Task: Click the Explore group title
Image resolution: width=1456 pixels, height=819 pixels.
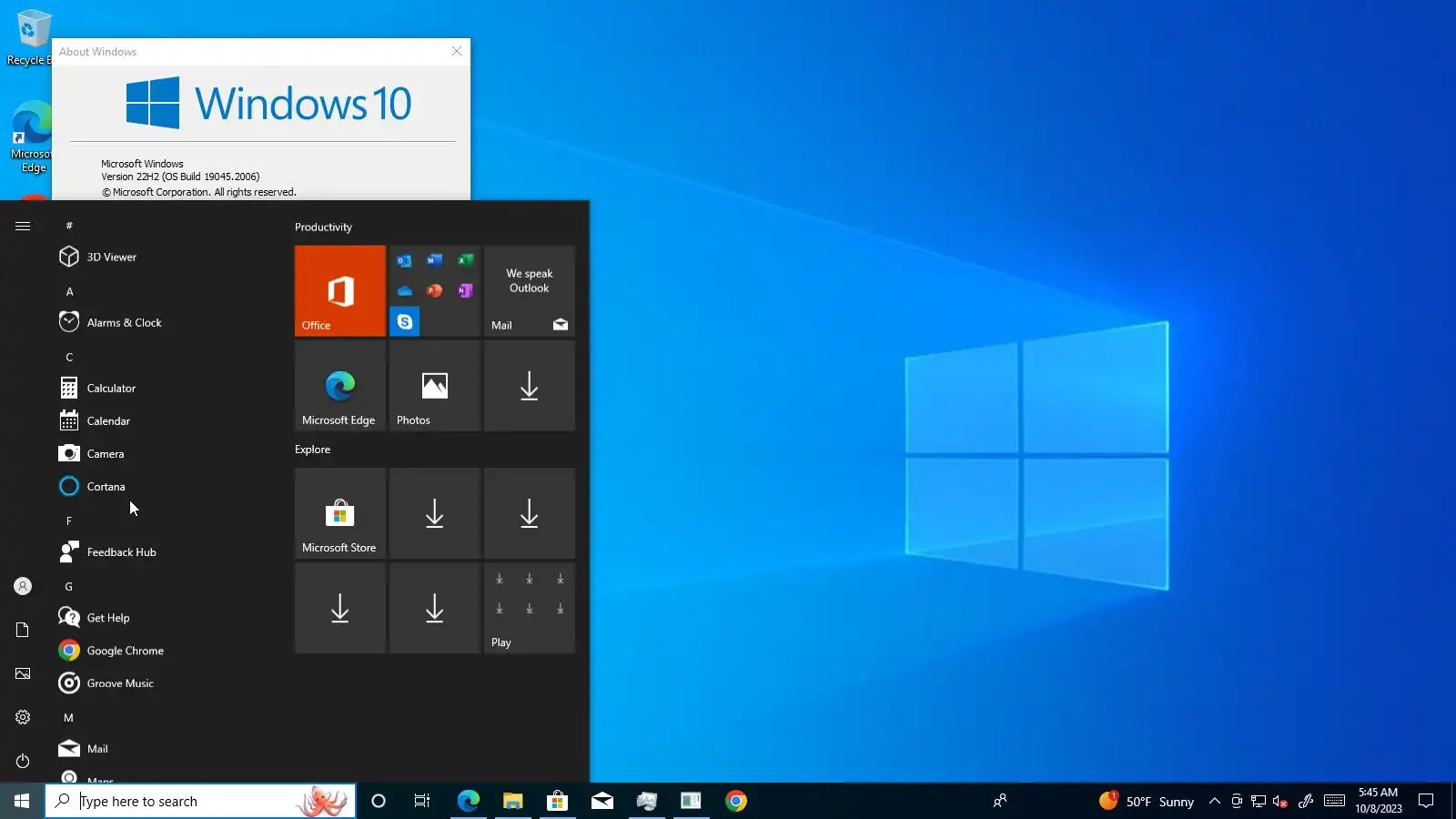Action: point(312,450)
